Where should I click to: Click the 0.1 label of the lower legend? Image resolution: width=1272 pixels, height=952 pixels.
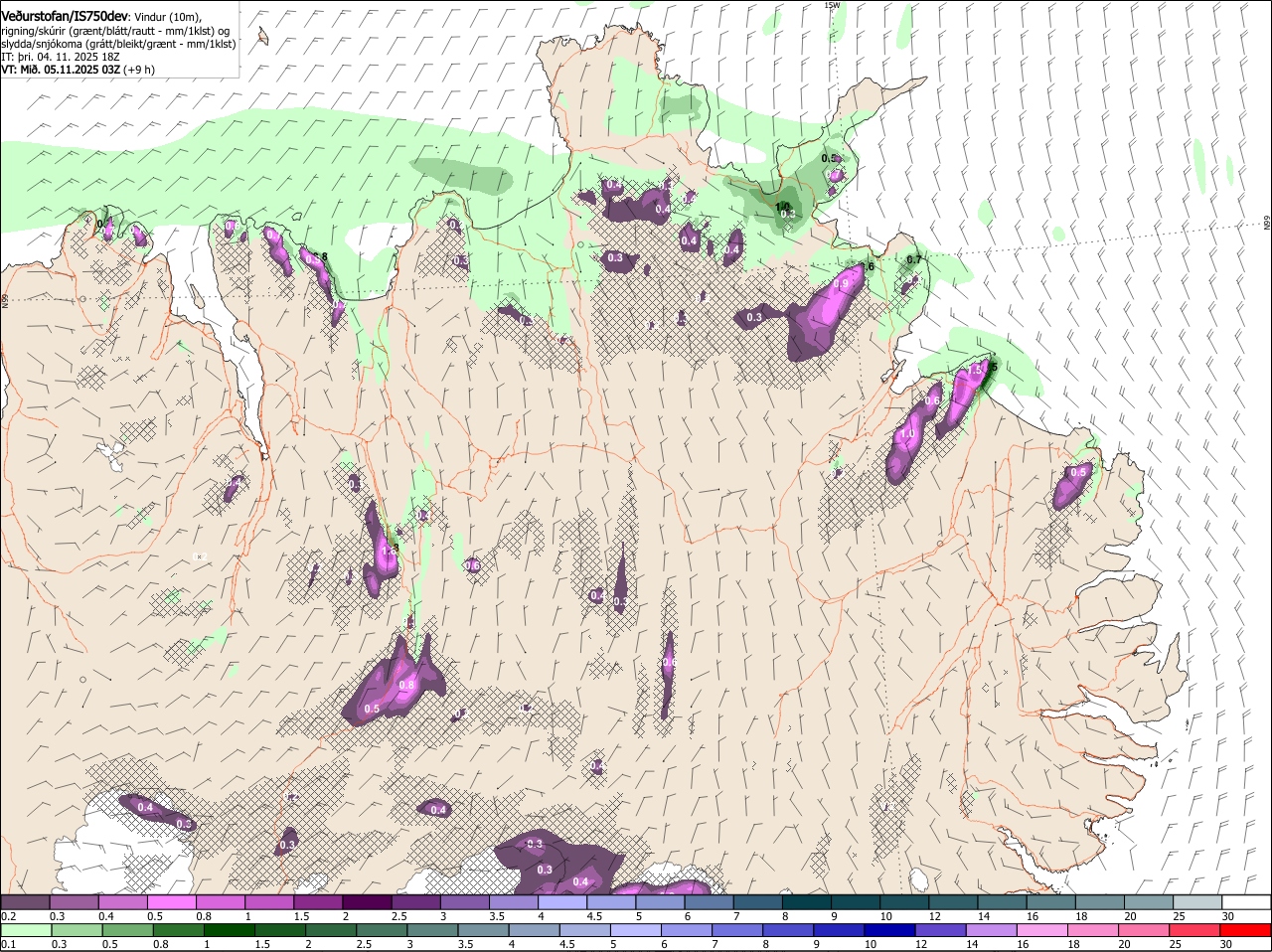[9, 945]
